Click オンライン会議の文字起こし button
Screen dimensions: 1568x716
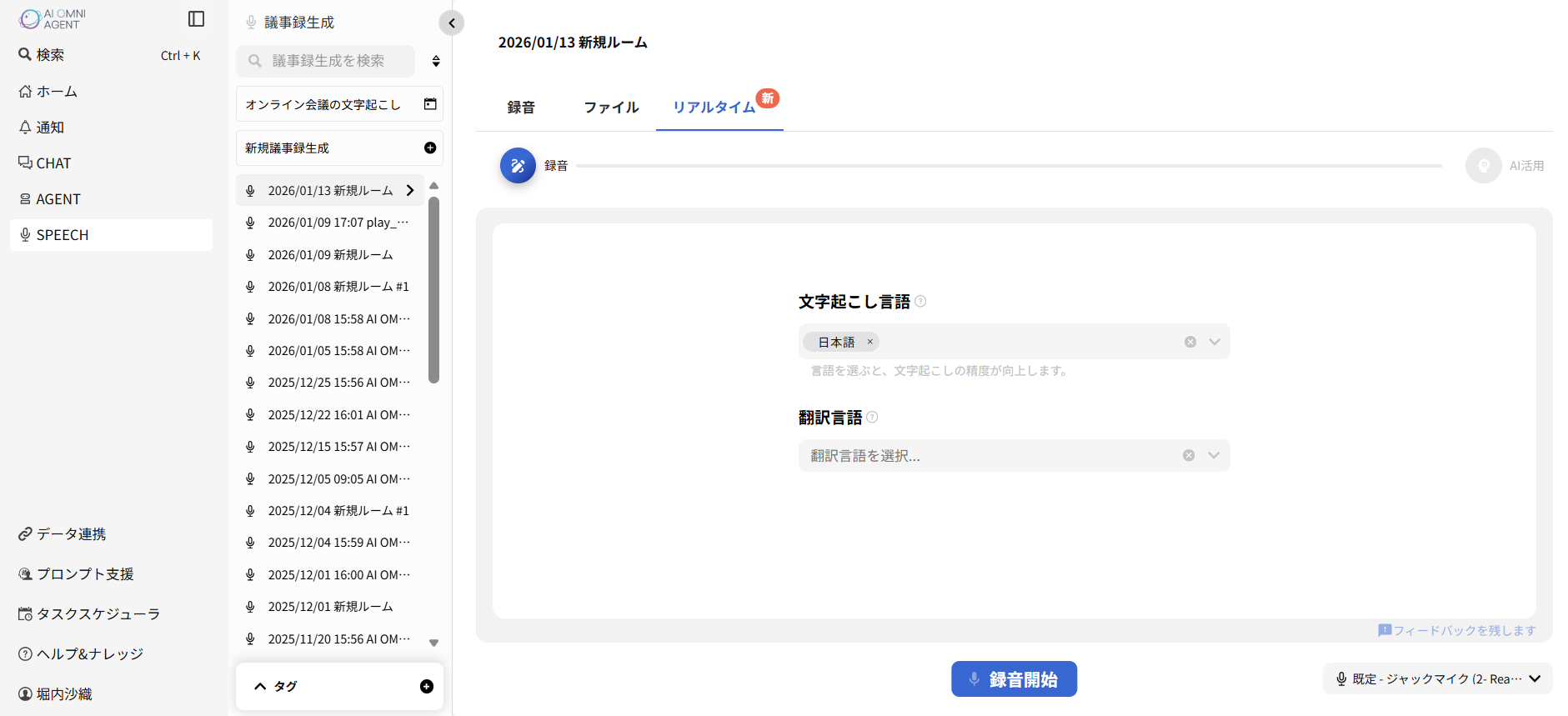(x=339, y=104)
